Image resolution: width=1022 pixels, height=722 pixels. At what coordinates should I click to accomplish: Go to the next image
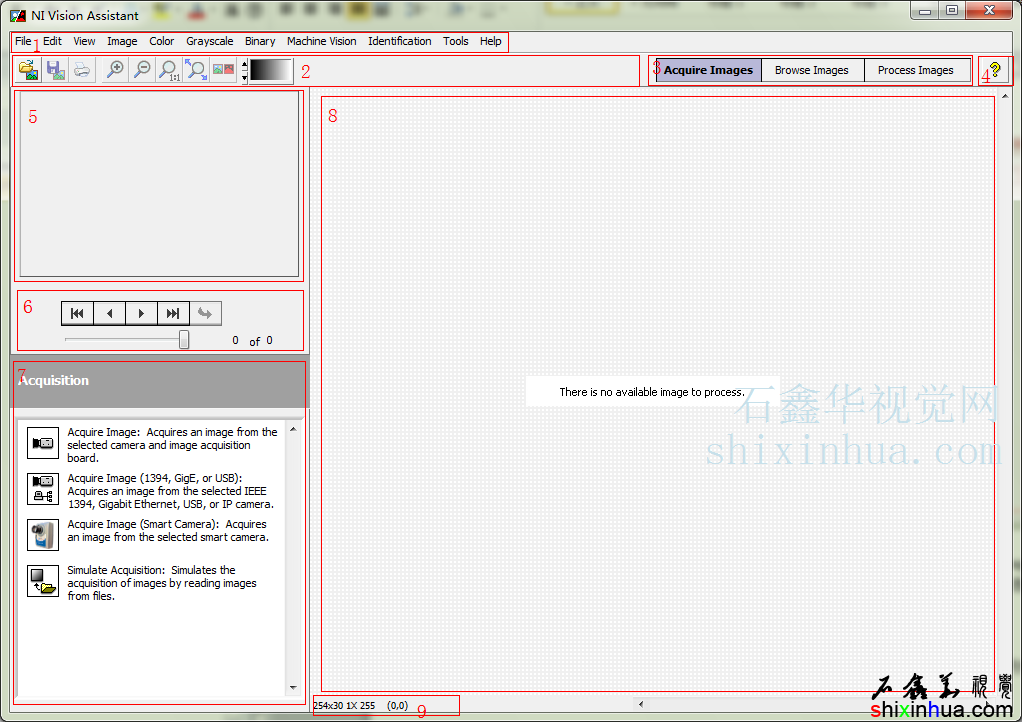(141, 314)
